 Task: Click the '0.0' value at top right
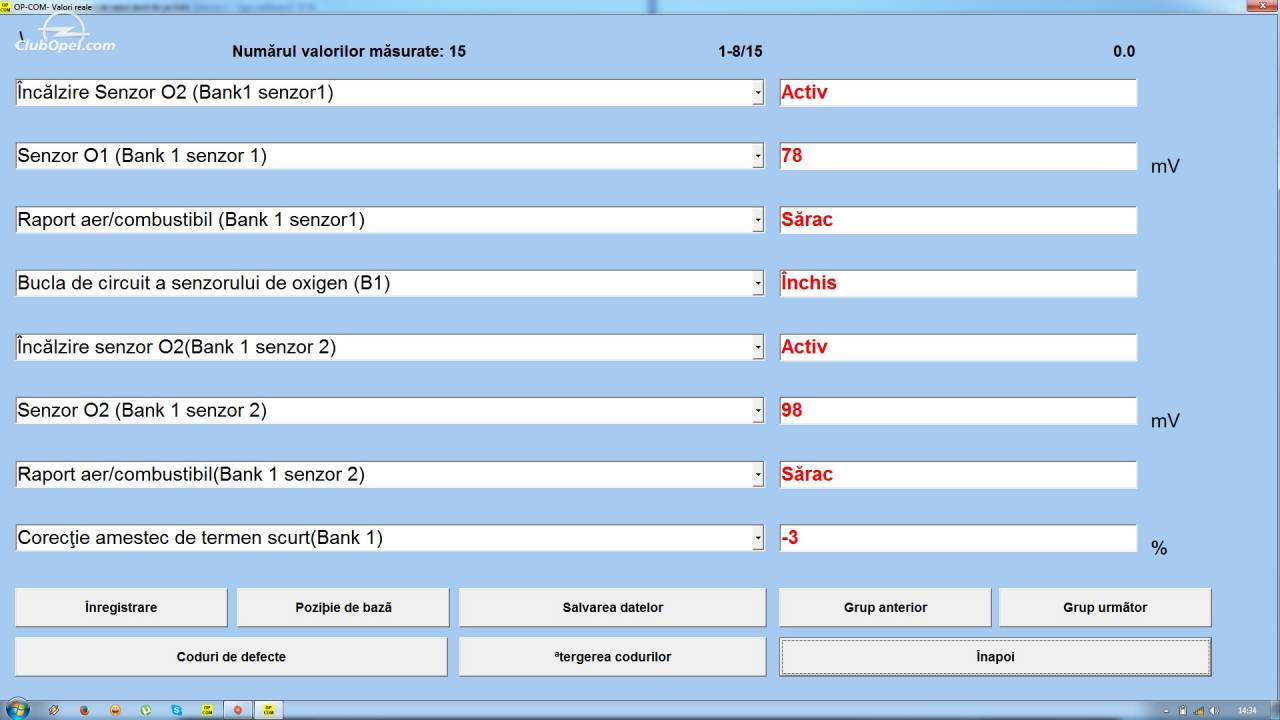pos(1124,51)
